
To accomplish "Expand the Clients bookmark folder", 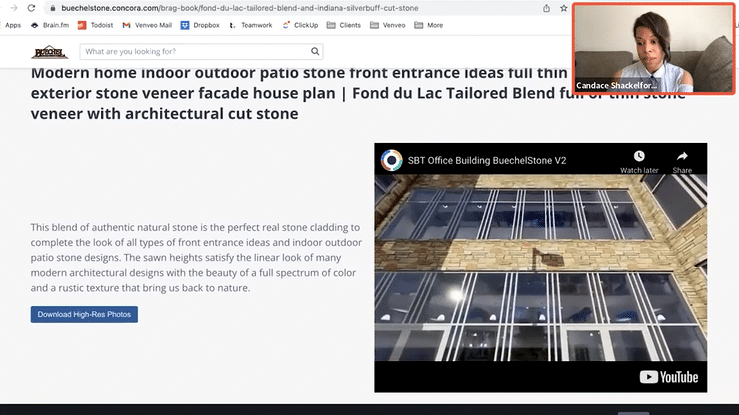I will [344, 25].
